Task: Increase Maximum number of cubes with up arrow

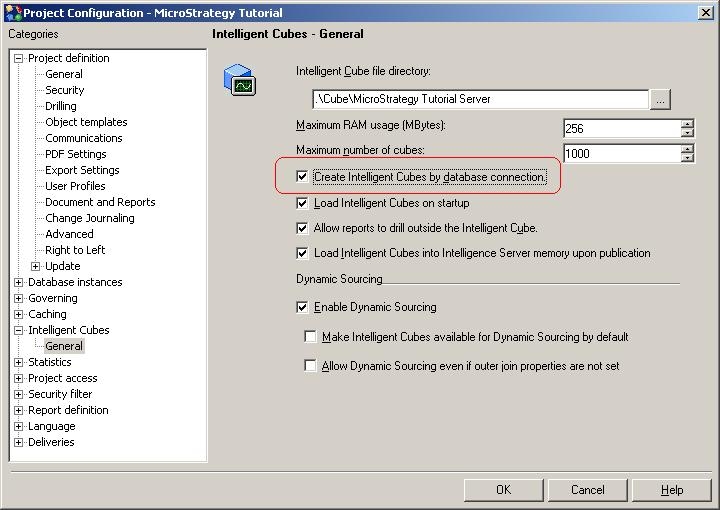Action: coord(687,149)
